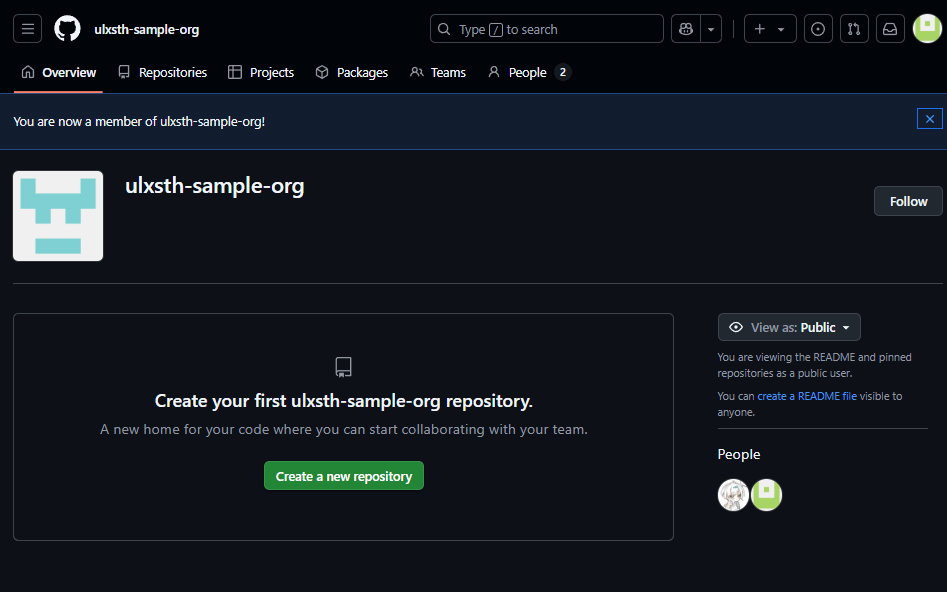The image size is (947, 592).
Task: Click the repository icon in empty-state card
Action: [x=344, y=367]
